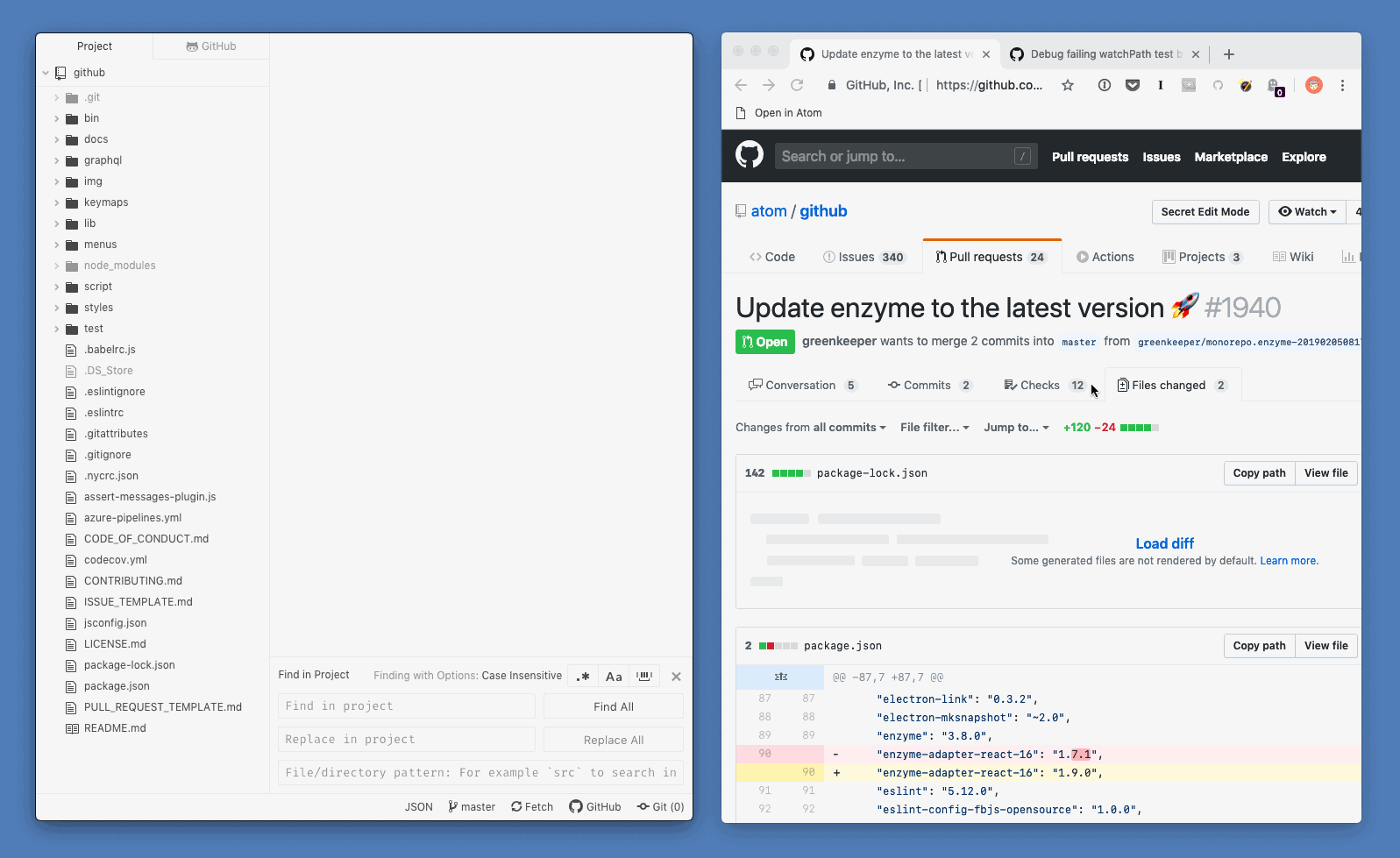Expand the bin folder
Screen dimensions: 1400x858
[57, 118]
